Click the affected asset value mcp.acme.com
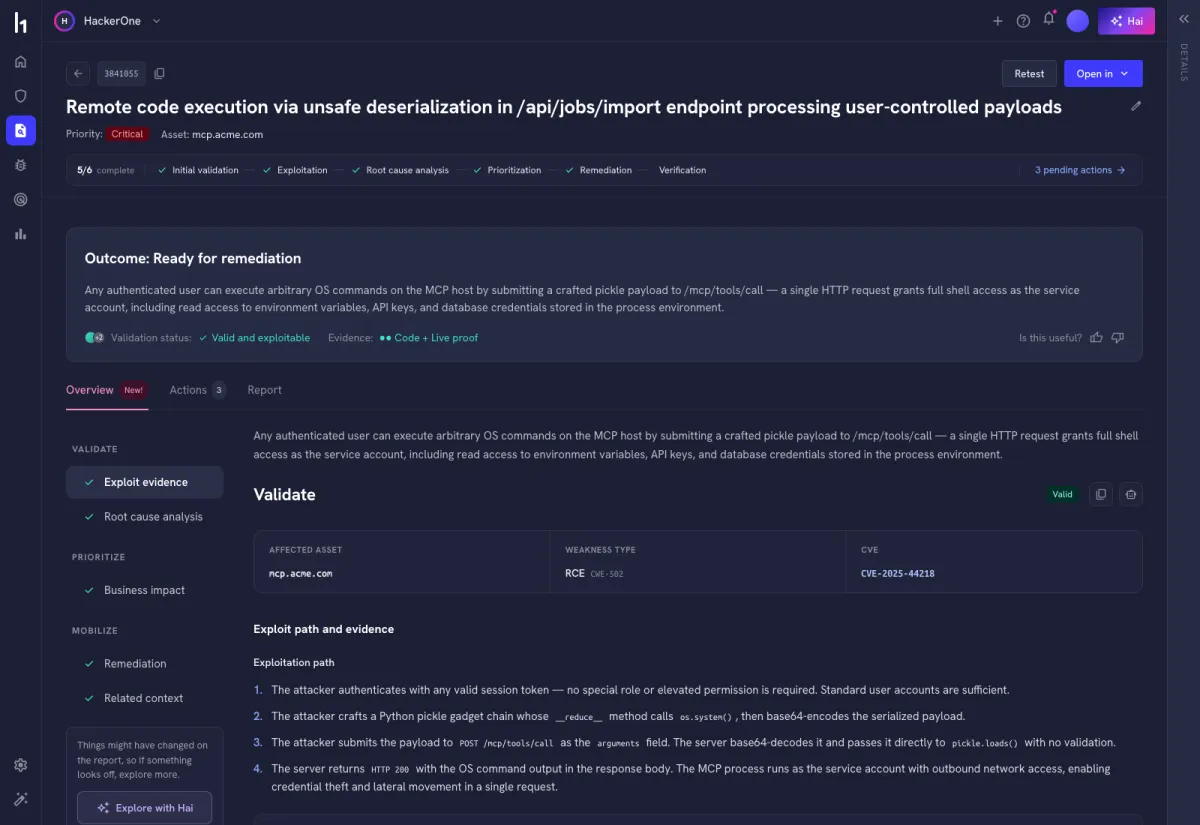Viewport: 1200px width, 825px height. pyautogui.click(x=300, y=574)
